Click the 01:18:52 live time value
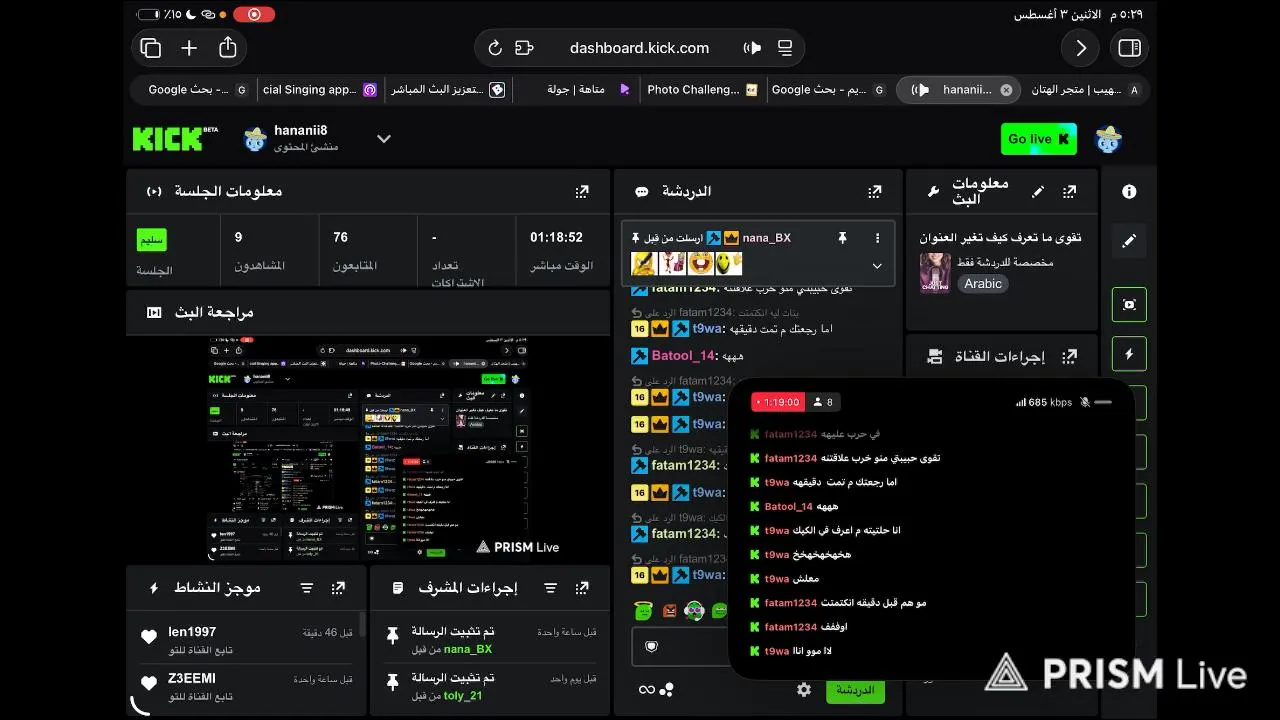 pos(556,237)
